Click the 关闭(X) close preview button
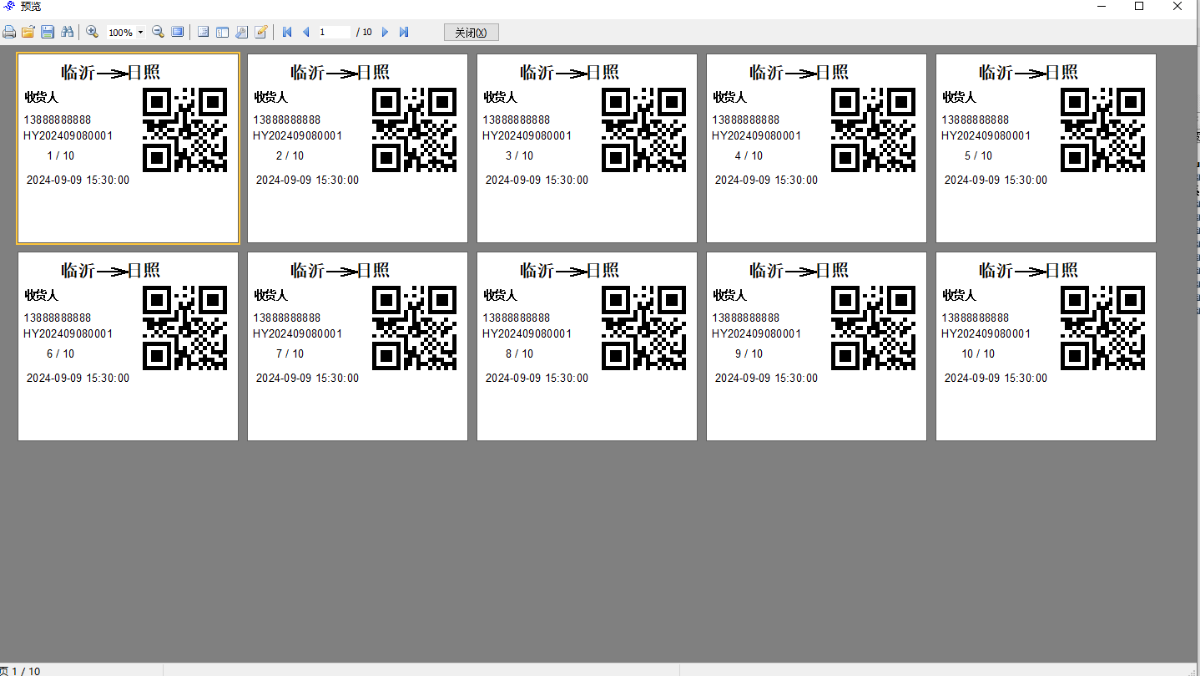This screenshot has width=1200, height=676. click(x=471, y=32)
